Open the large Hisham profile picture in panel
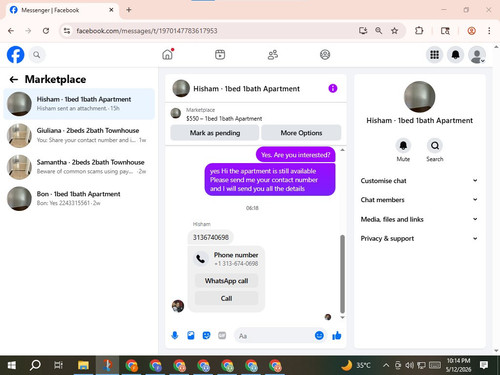The width and height of the screenshot is (500, 375). (419, 97)
